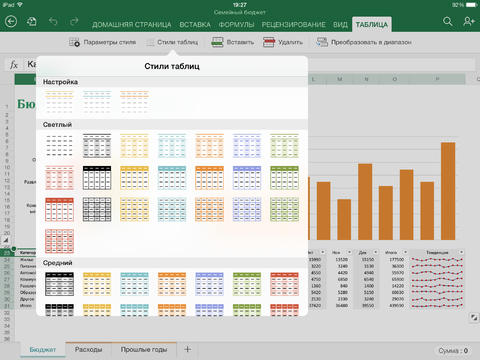
Task: Open the file options icon
Action: (x=32, y=22)
